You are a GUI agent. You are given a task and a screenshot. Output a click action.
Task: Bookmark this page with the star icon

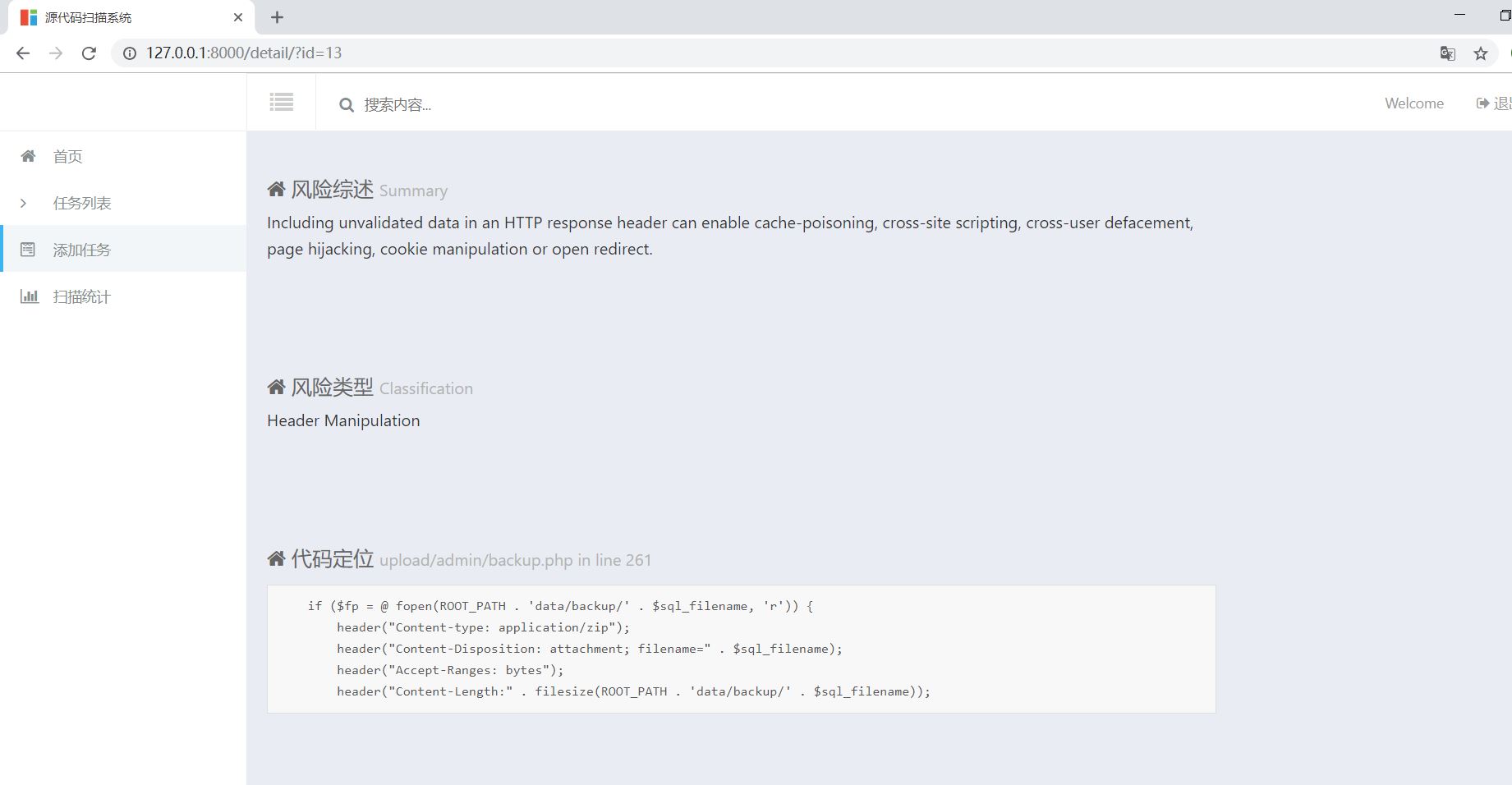click(1481, 53)
